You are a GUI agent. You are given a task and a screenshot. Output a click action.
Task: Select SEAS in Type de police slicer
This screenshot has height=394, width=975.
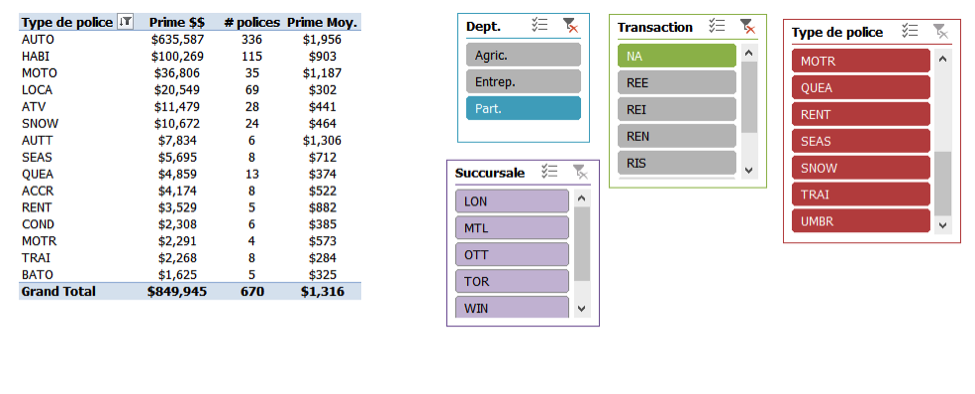click(861, 141)
